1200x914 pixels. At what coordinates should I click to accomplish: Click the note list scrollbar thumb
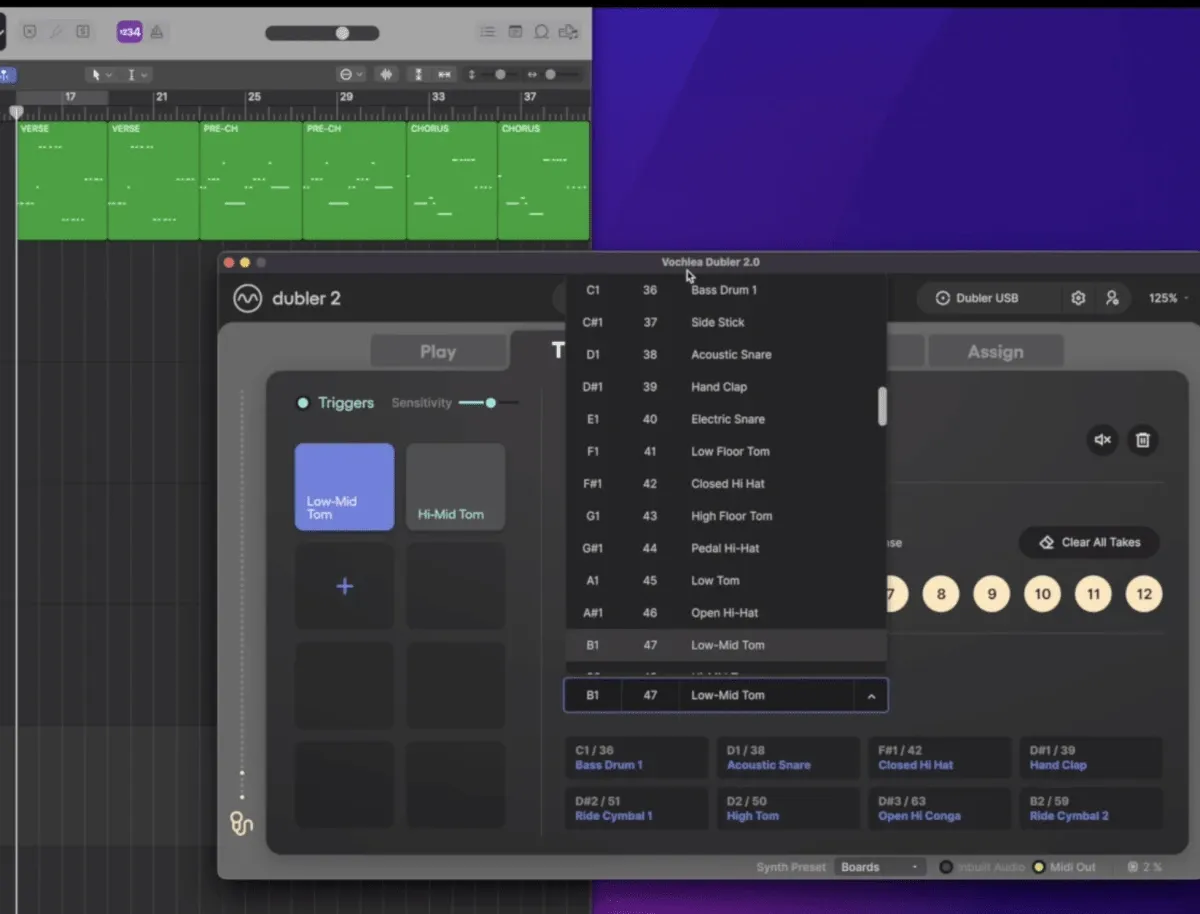pyautogui.click(x=882, y=407)
